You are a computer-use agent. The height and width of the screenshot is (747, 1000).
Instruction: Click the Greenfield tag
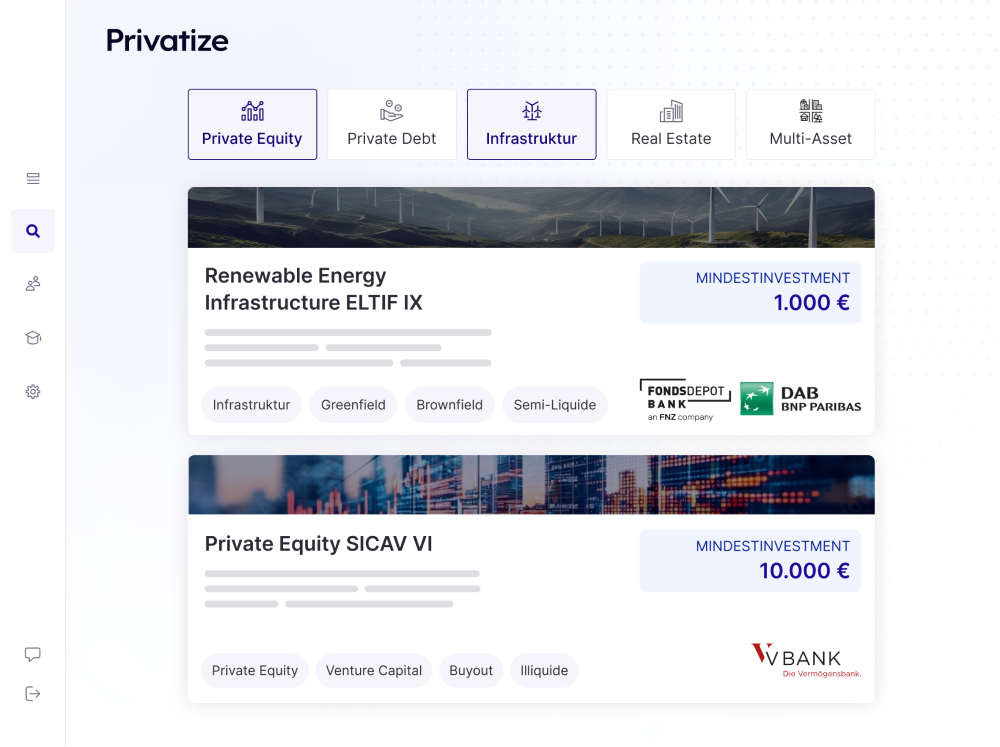click(x=353, y=405)
